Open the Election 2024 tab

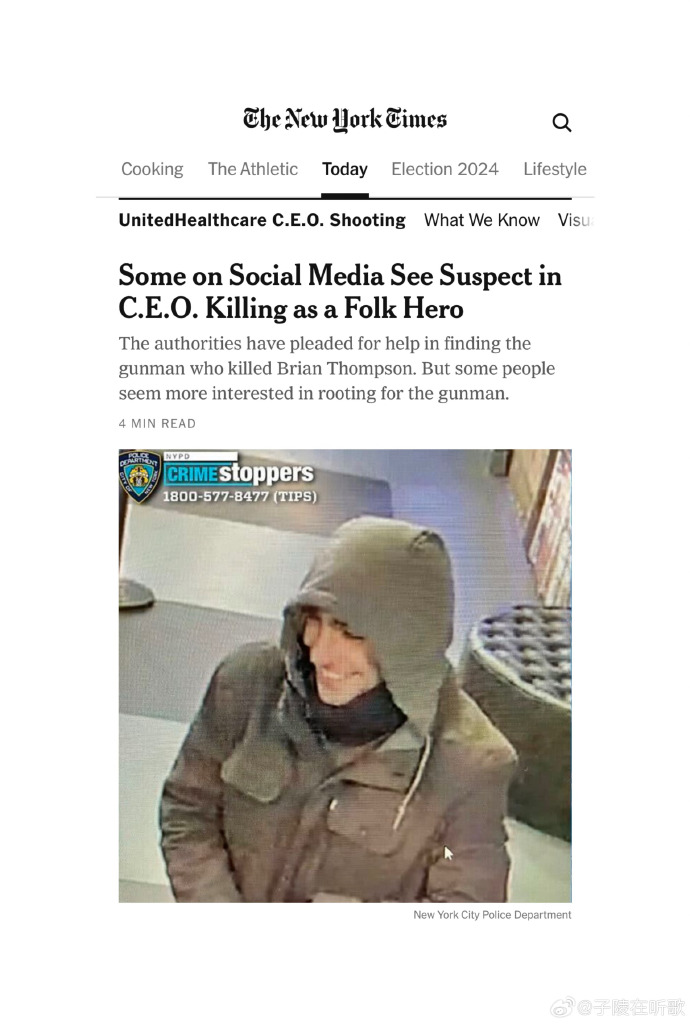445,169
